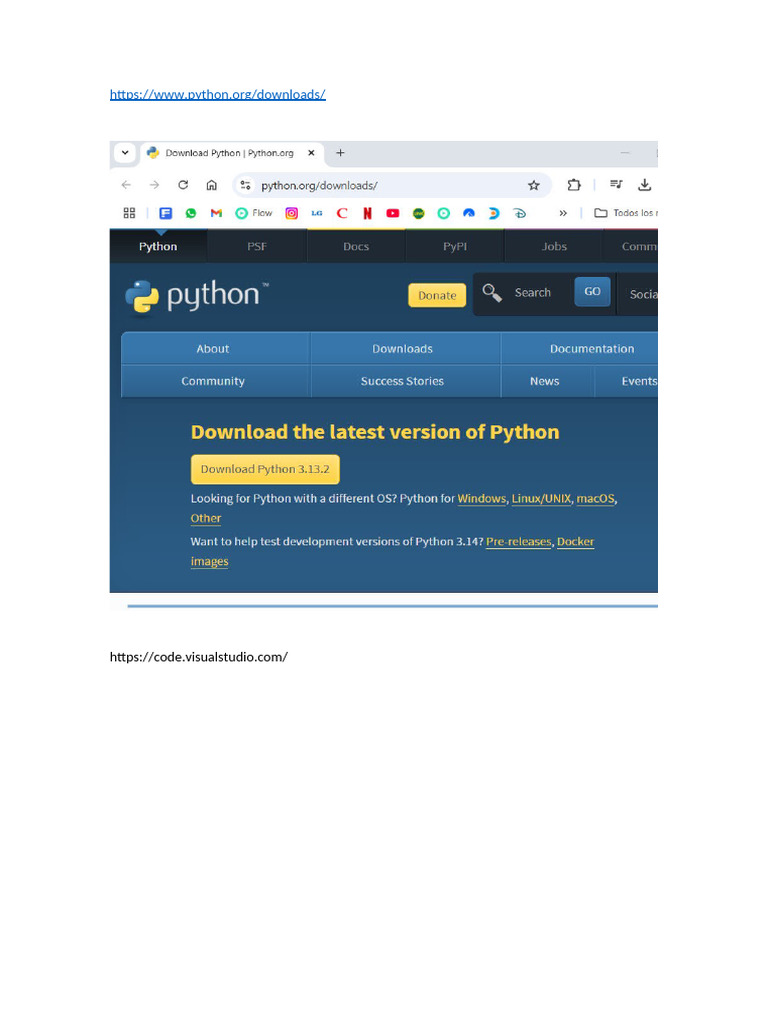Screen dimensions: 768x1024
Task: Open the browser Downloads arrow icon
Action: coord(645,185)
